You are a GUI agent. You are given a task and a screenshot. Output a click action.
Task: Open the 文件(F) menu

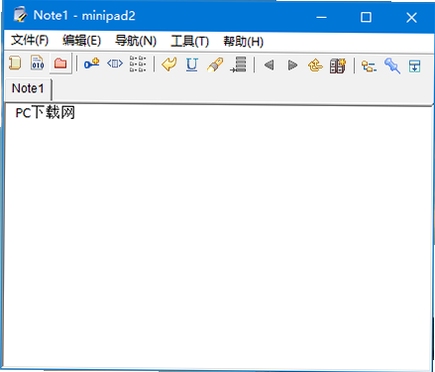coord(30,40)
